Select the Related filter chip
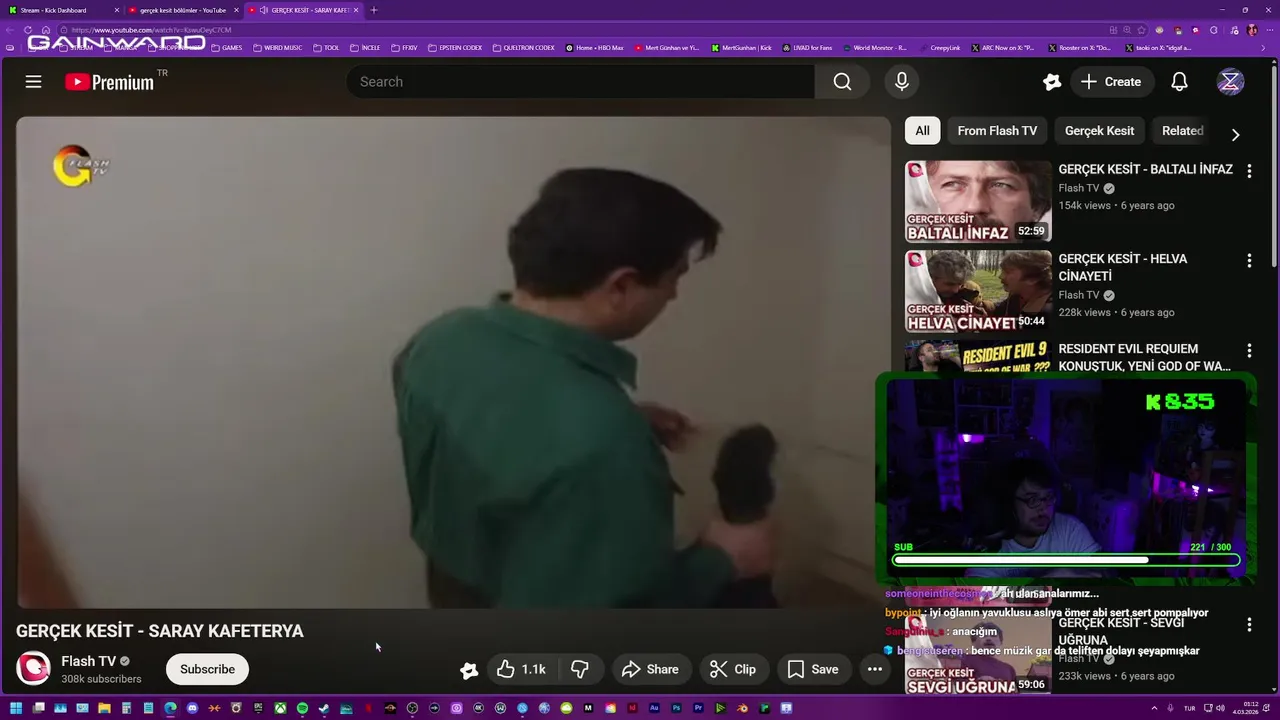The image size is (1280, 720). (x=1182, y=131)
